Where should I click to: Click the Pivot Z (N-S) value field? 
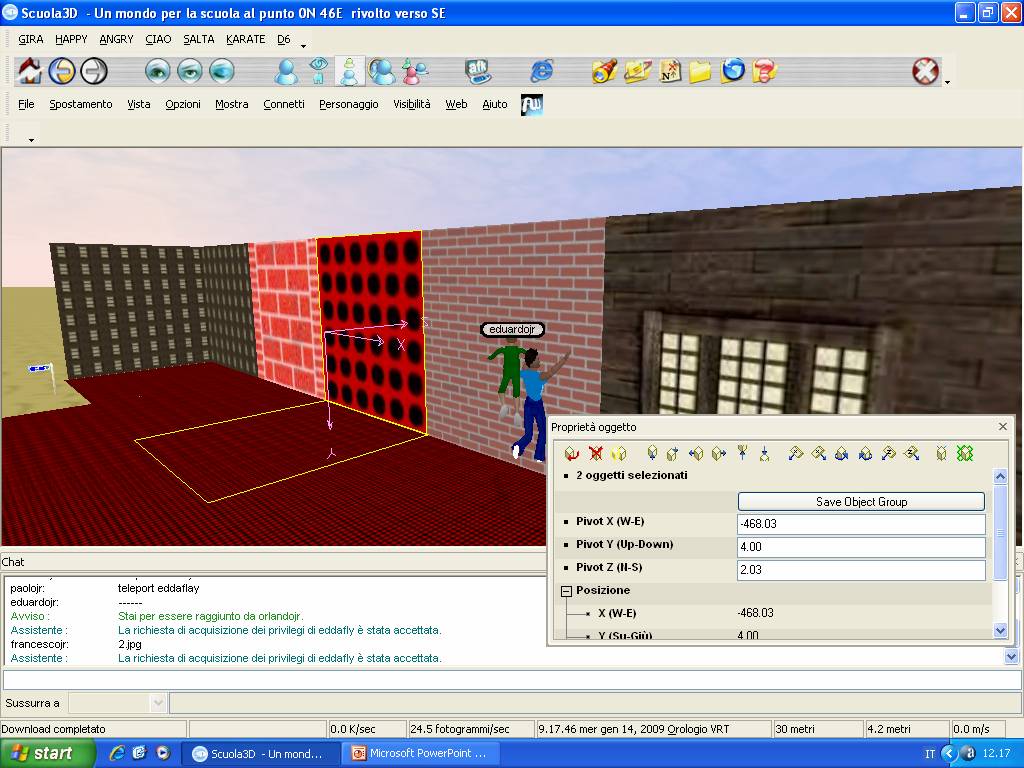click(861, 569)
